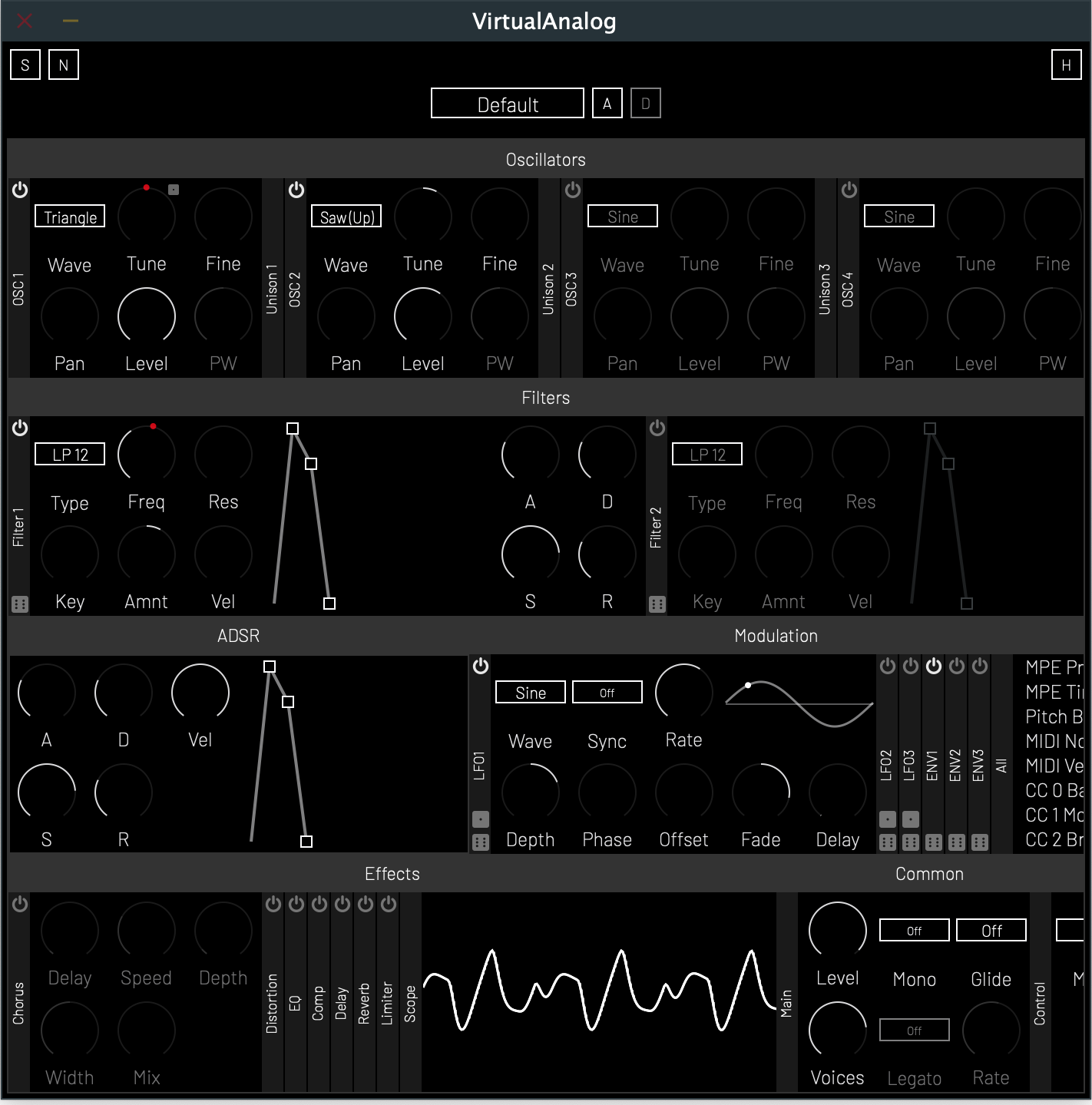This screenshot has width=1092, height=1105.
Task: Open Mono Off selector
Action: (x=915, y=931)
